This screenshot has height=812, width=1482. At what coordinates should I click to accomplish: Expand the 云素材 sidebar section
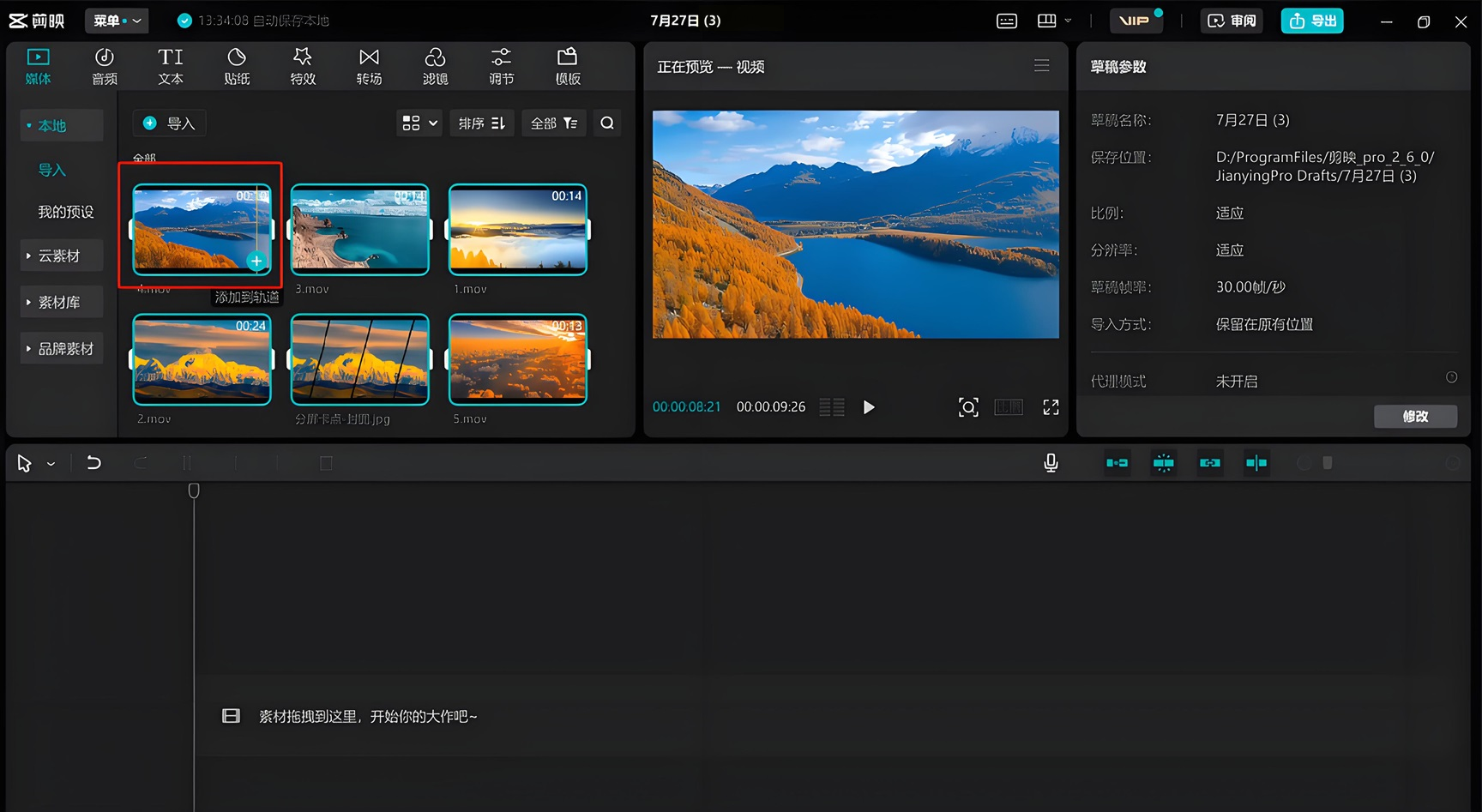(x=59, y=256)
